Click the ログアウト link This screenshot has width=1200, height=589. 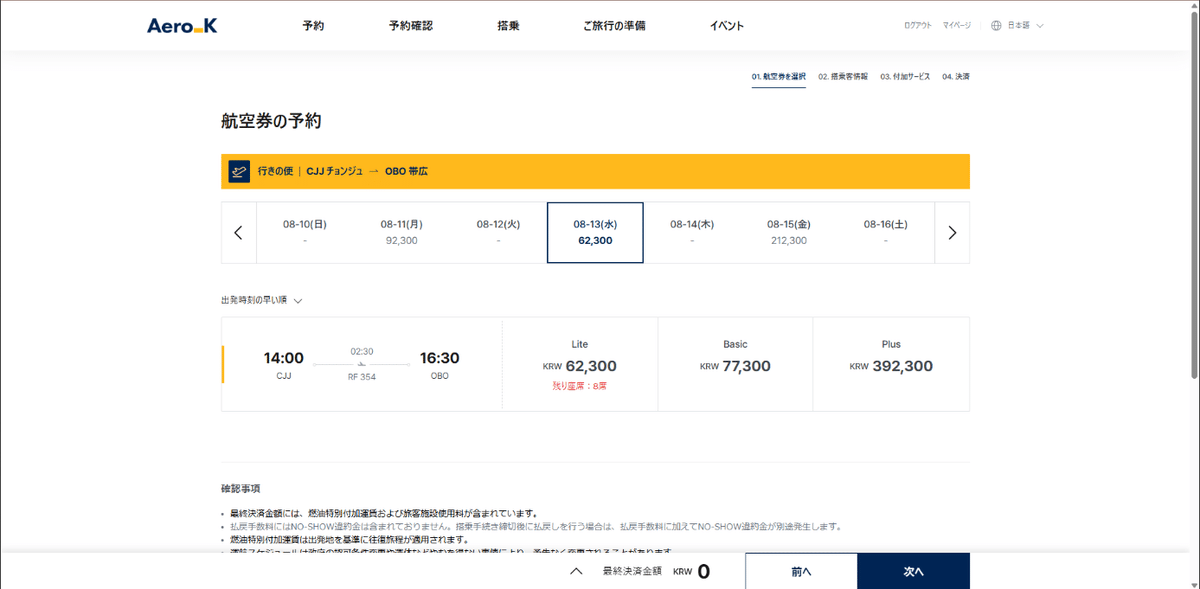click(917, 26)
